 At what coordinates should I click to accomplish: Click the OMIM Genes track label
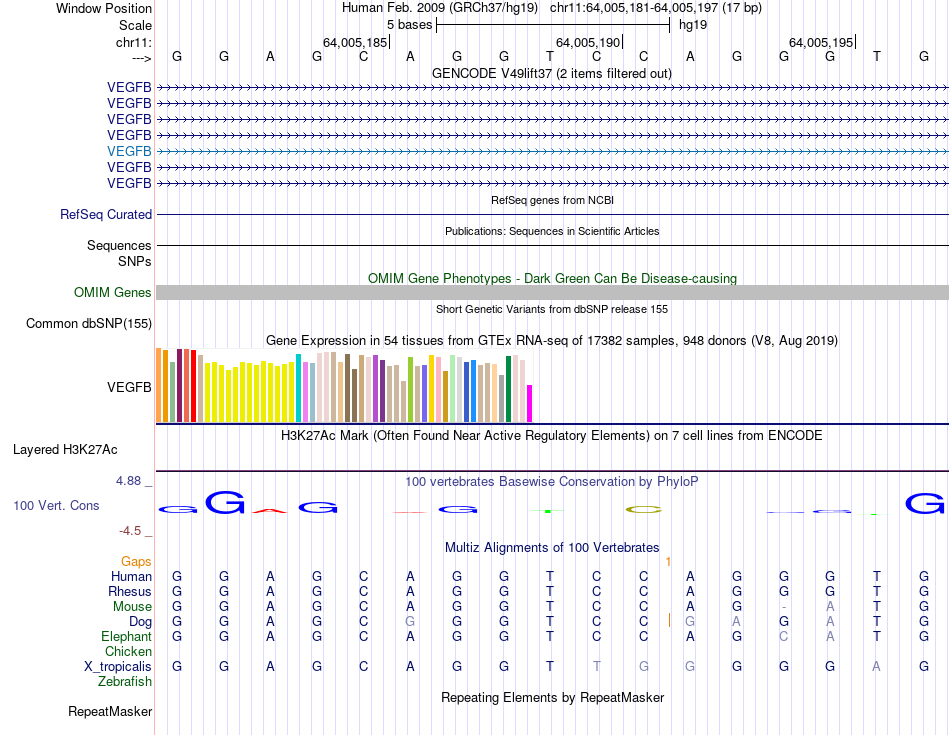pyautogui.click(x=113, y=293)
